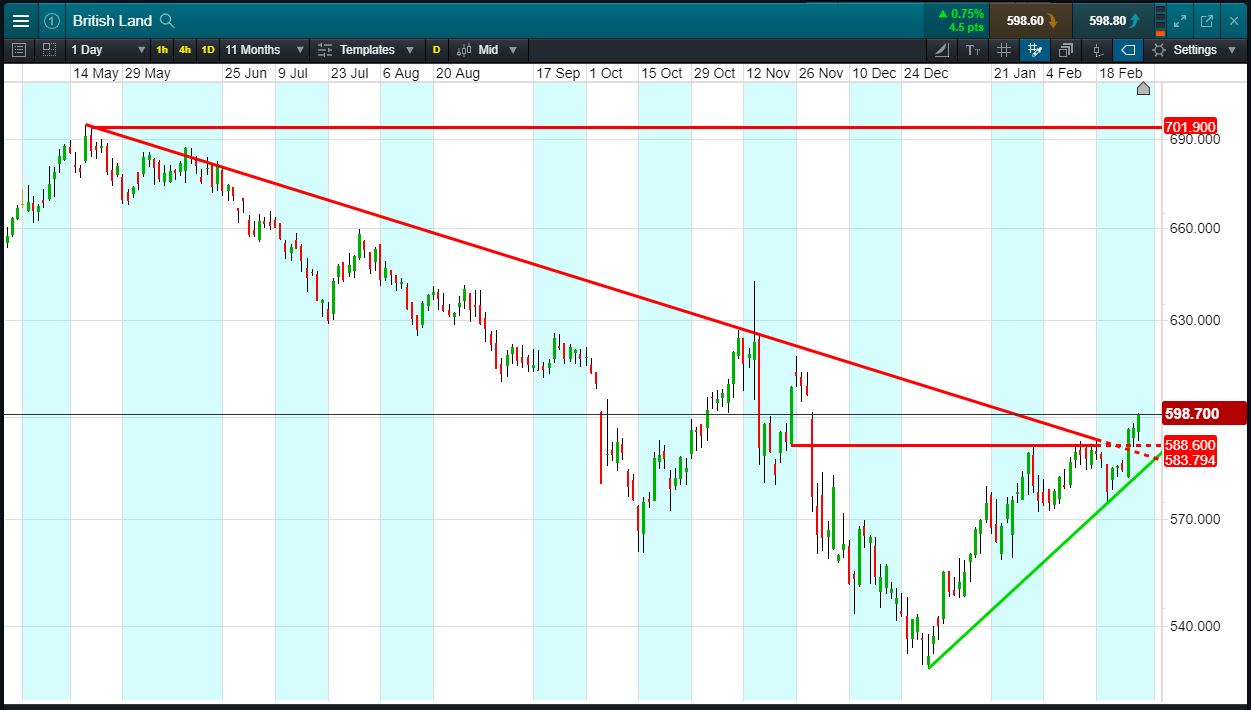
Task: Open the chart list panel icon
Action: click(x=19, y=49)
